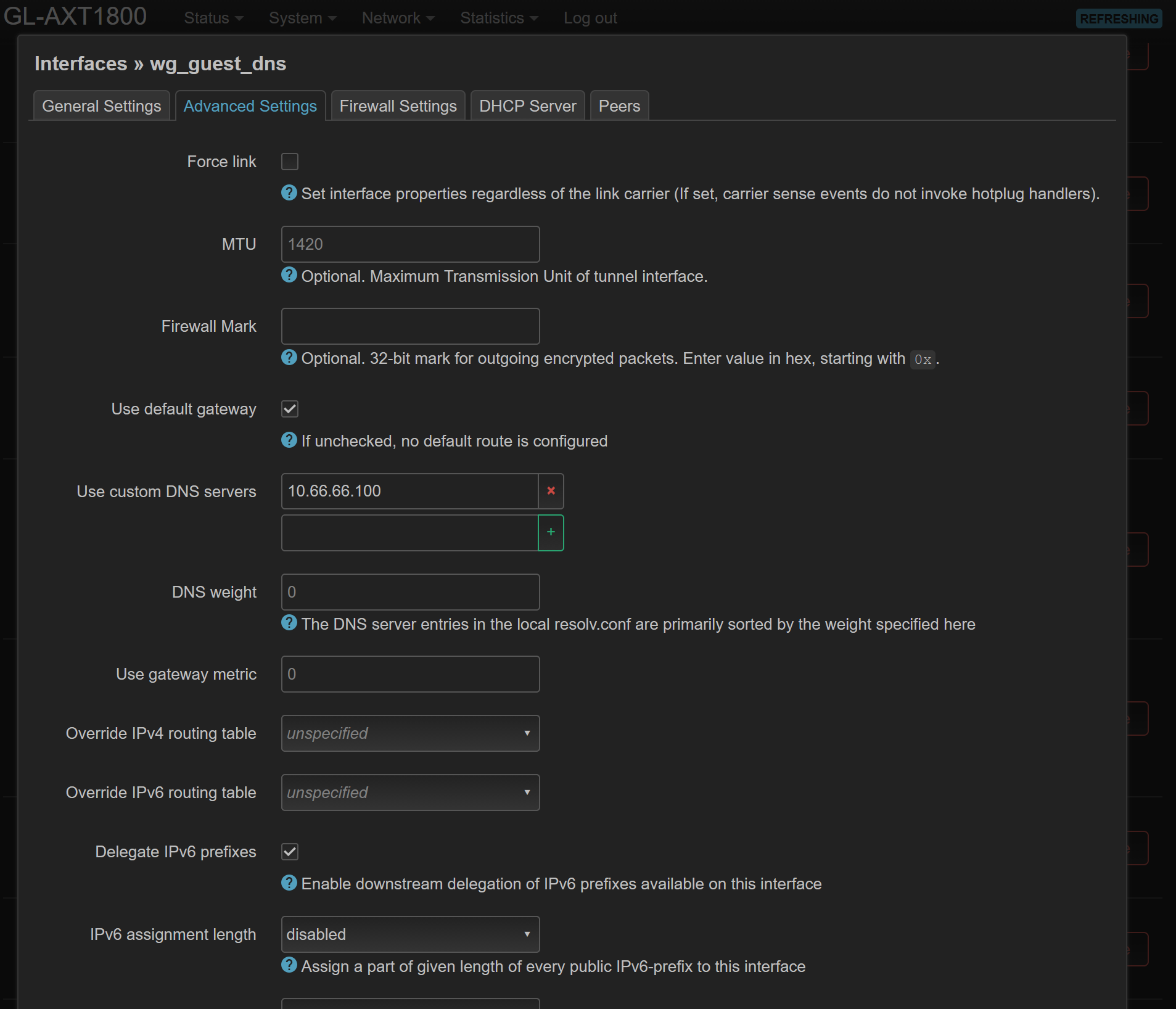Uncheck the Use default gateway checkbox
1176x1009 pixels.
tap(290, 409)
